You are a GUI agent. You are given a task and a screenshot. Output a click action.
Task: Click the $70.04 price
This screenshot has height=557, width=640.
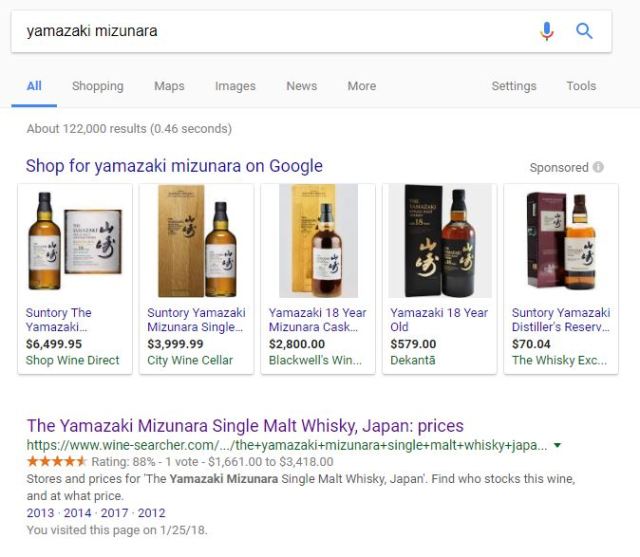click(531, 344)
